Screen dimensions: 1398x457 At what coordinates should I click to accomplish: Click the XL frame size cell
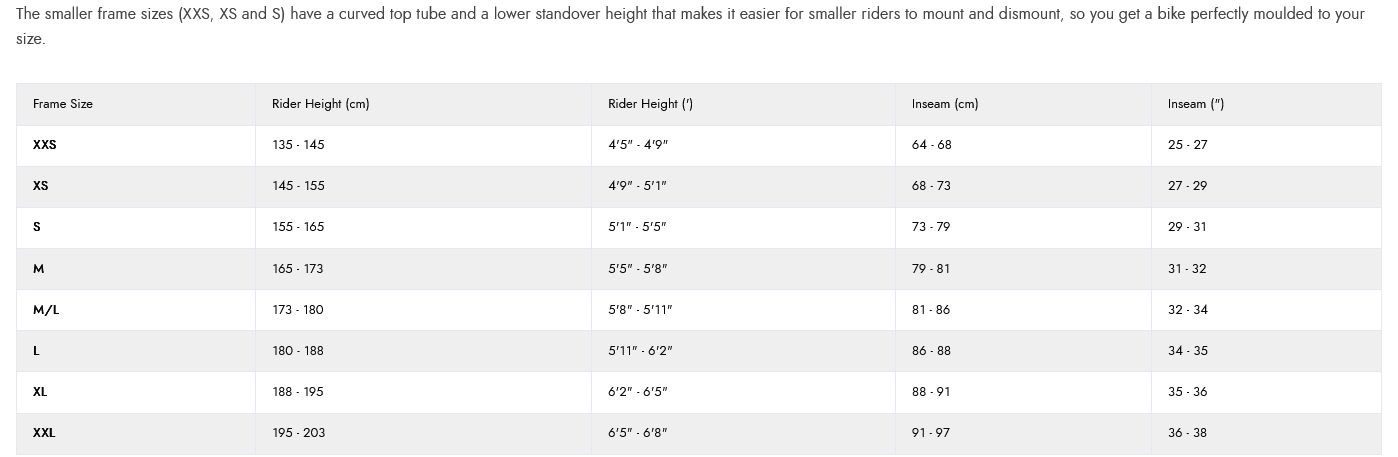pos(40,392)
